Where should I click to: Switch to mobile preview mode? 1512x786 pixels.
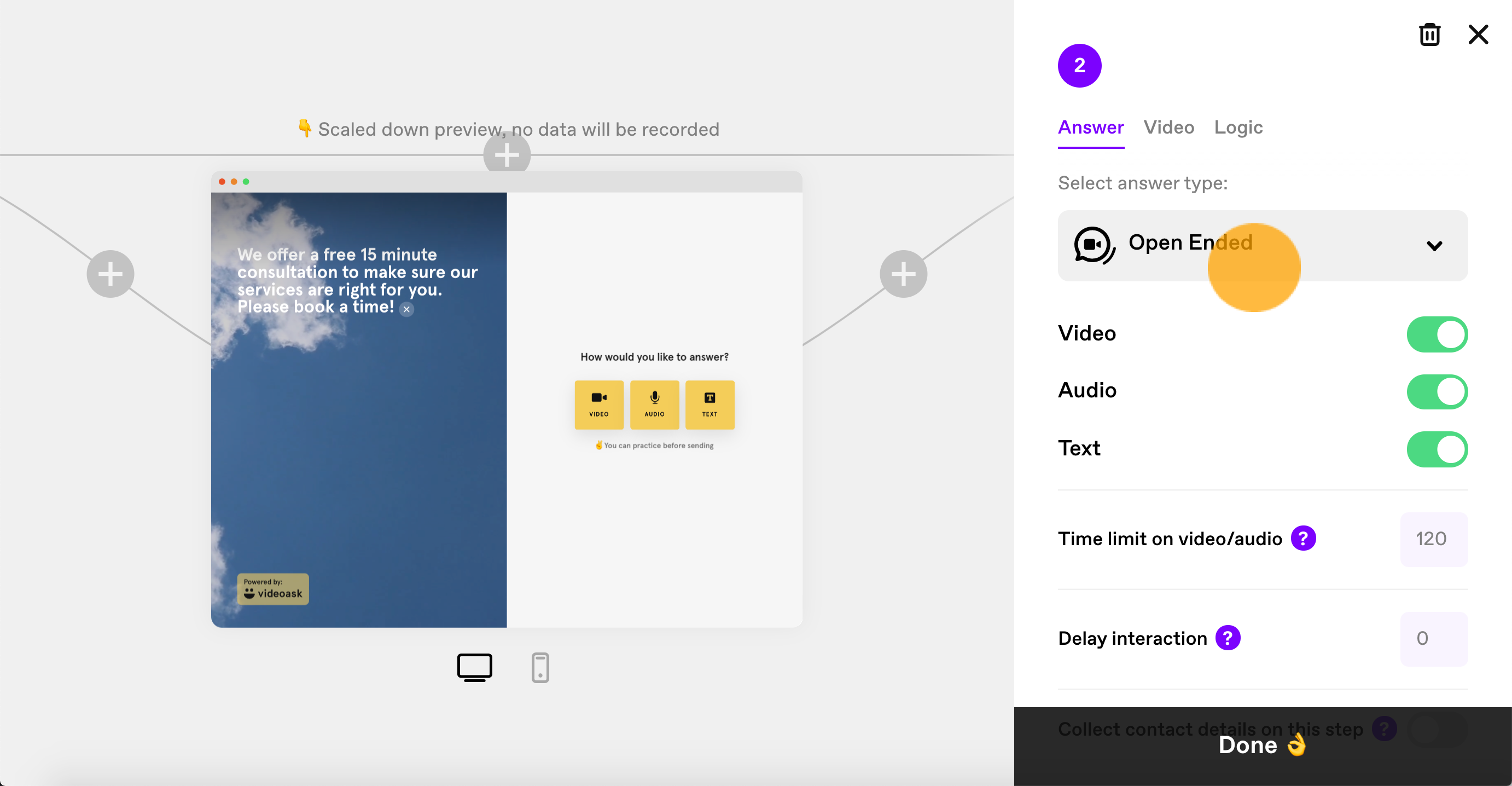540,667
